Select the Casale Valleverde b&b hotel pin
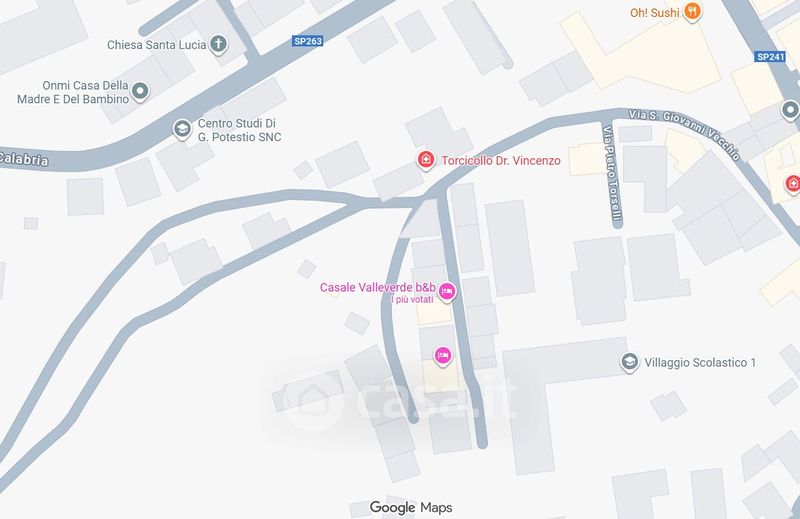 (447, 292)
